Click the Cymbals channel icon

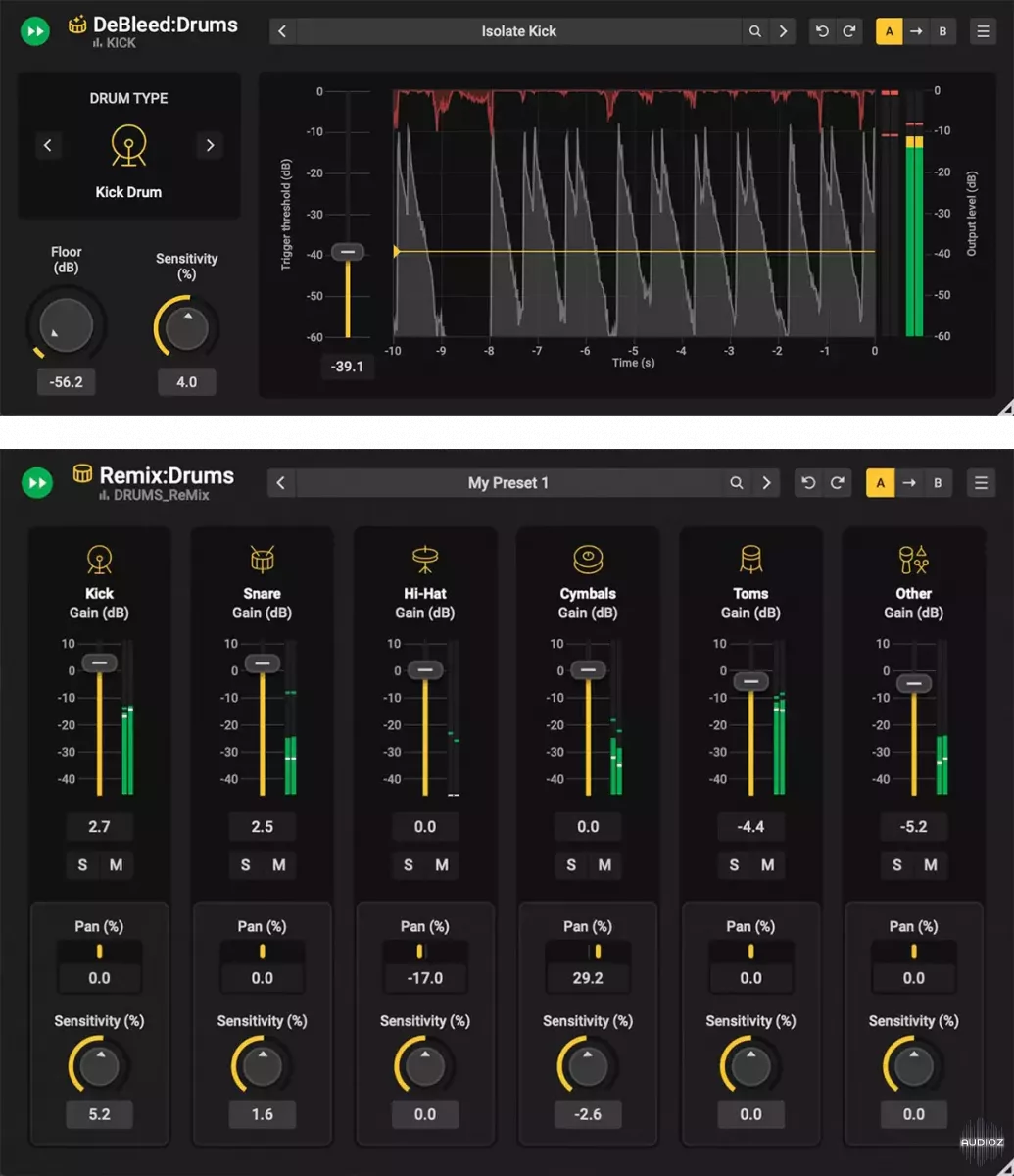pyautogui.click(x=588, y=560)
